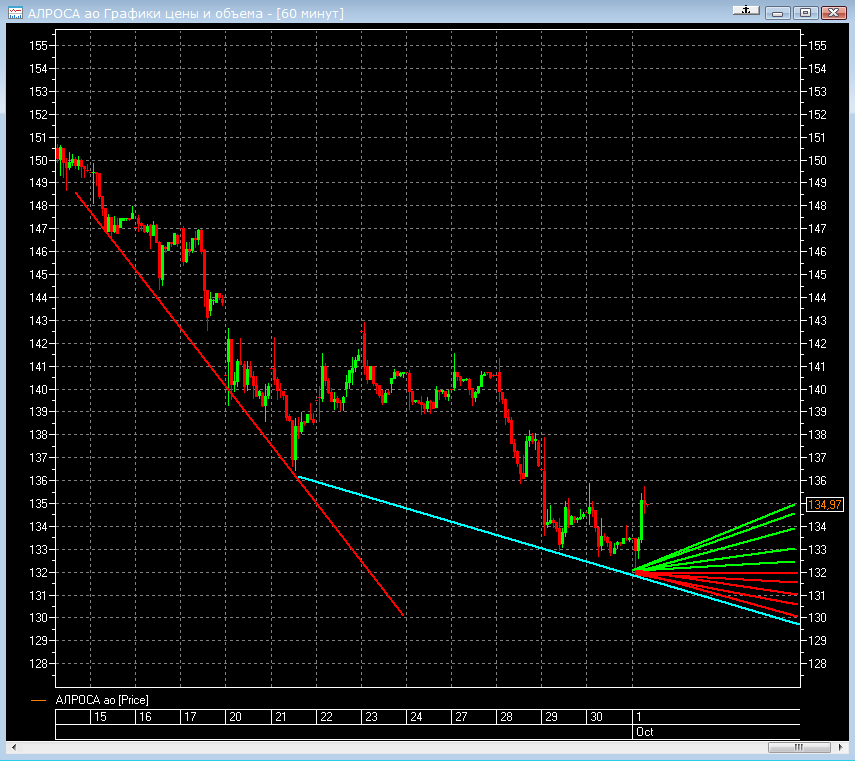Screen dimensions: 855x761
Task: Click the АЛРОСА ао [Price] legend label
Action: point(102,700)
